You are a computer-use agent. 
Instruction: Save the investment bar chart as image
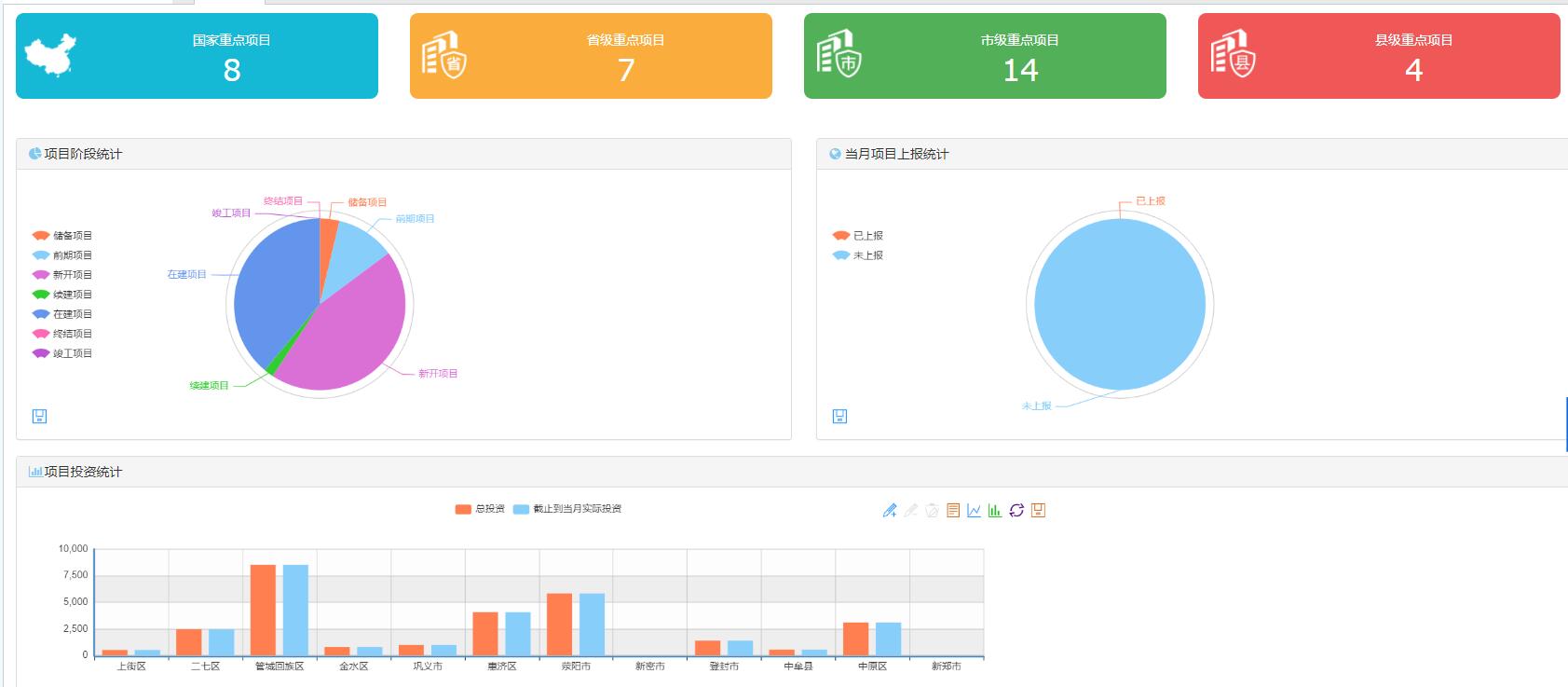[1038, 510]
